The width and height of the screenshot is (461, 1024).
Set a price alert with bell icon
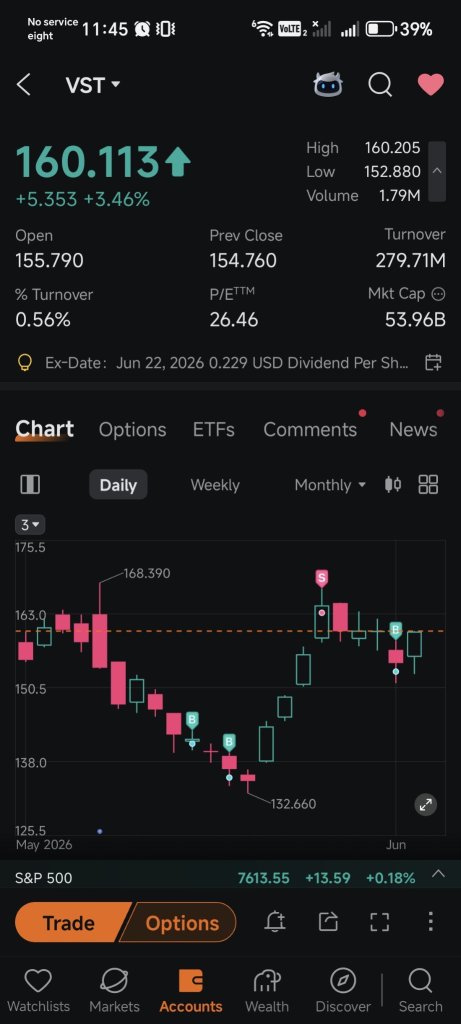point(275,922)
